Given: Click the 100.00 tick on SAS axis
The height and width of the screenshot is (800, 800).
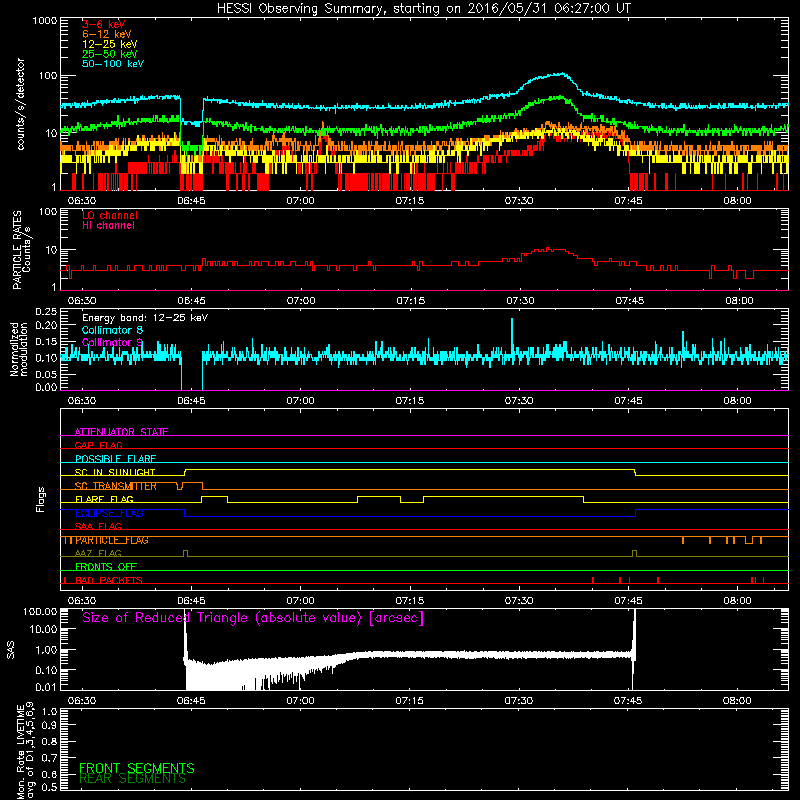Looking at the screenshot, I should [40, 611].
